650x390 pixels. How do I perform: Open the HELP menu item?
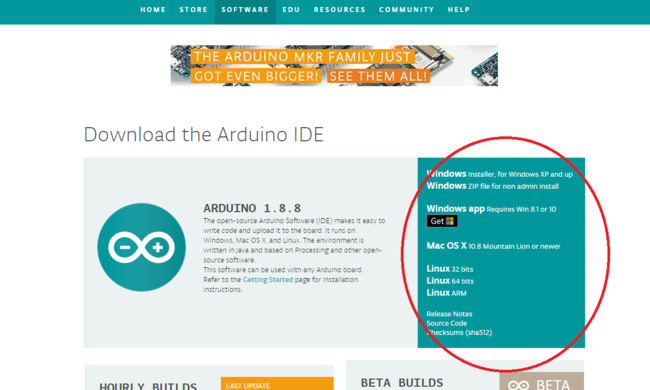tap(458, 10)
